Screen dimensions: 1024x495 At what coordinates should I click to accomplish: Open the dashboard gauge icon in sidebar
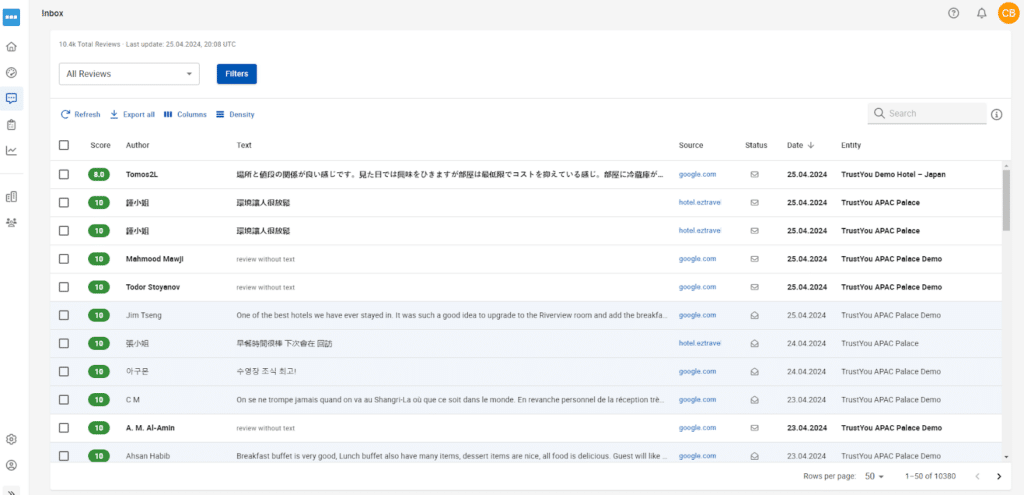pyautogui.click(x=11, y=72)
